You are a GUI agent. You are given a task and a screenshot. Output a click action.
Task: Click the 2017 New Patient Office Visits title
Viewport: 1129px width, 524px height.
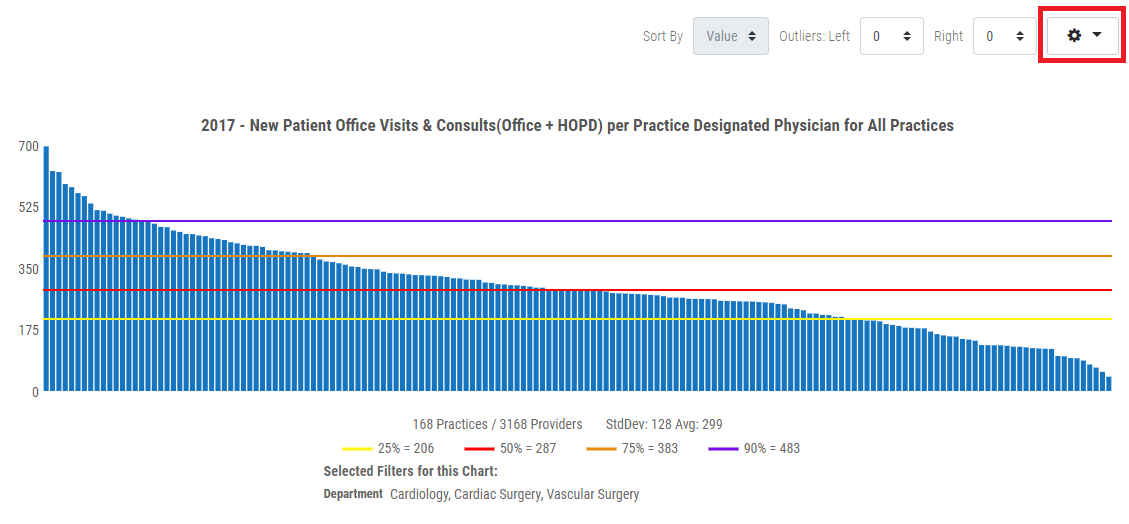click(577, 125)
